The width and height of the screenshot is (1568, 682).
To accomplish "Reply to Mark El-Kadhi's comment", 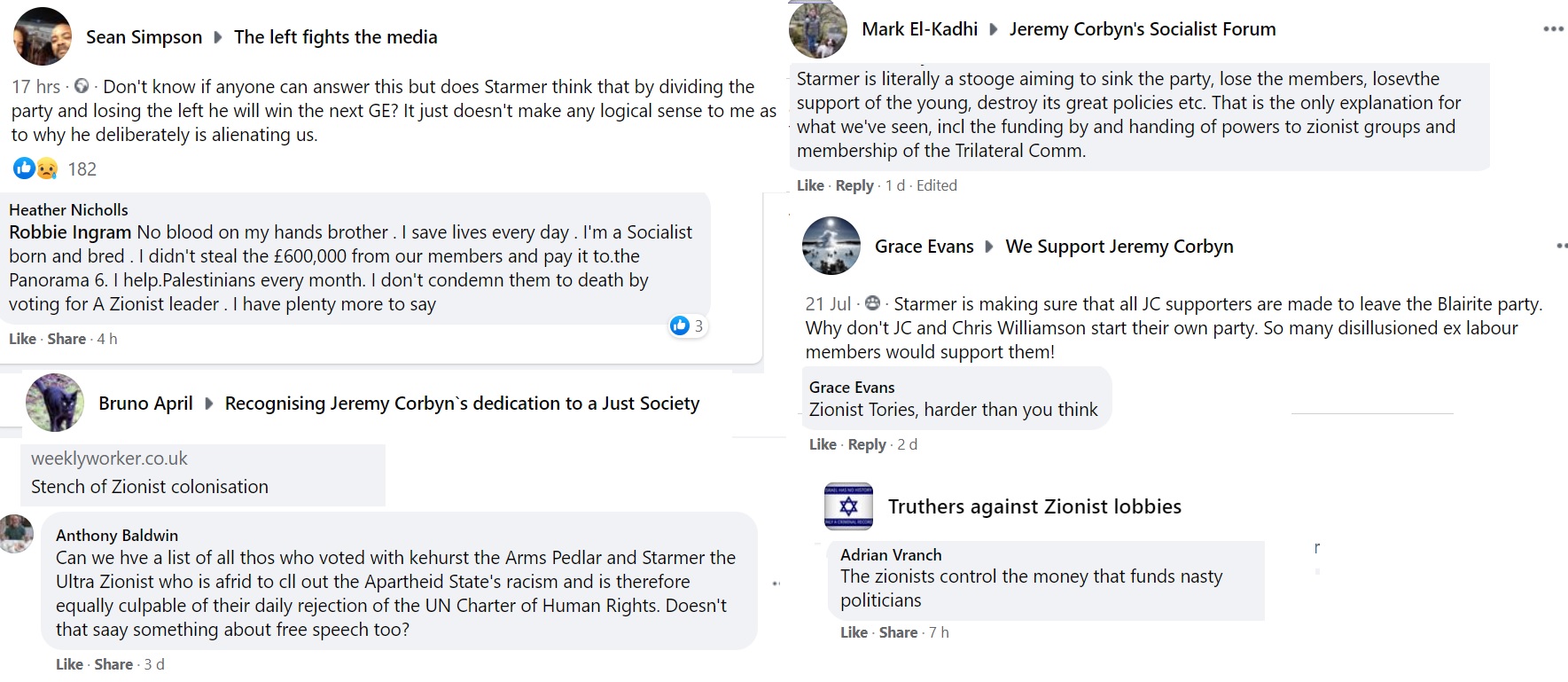I will click(854, 185).
